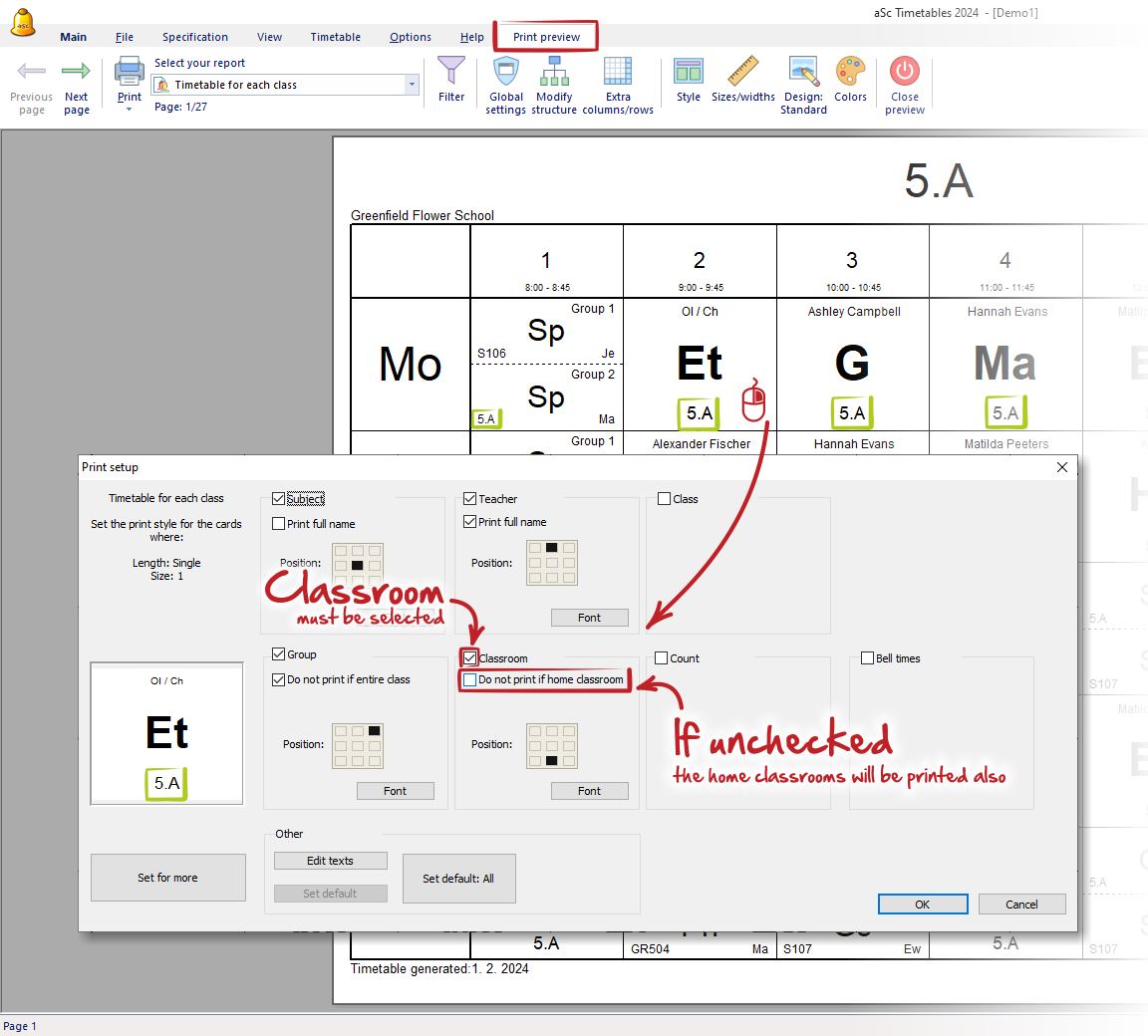This screenshot has width=1148, height=1036.
Task: Toggle the Classroom checkbox
Action: tap(470, 657)
